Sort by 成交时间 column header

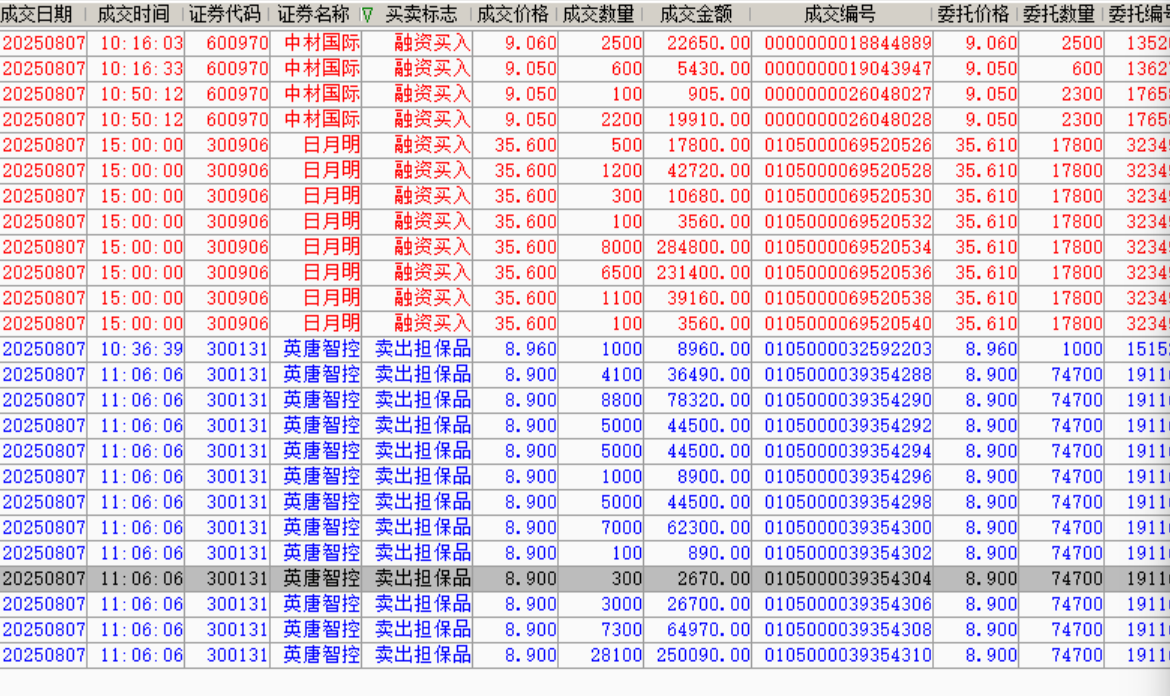click(134, 14)
